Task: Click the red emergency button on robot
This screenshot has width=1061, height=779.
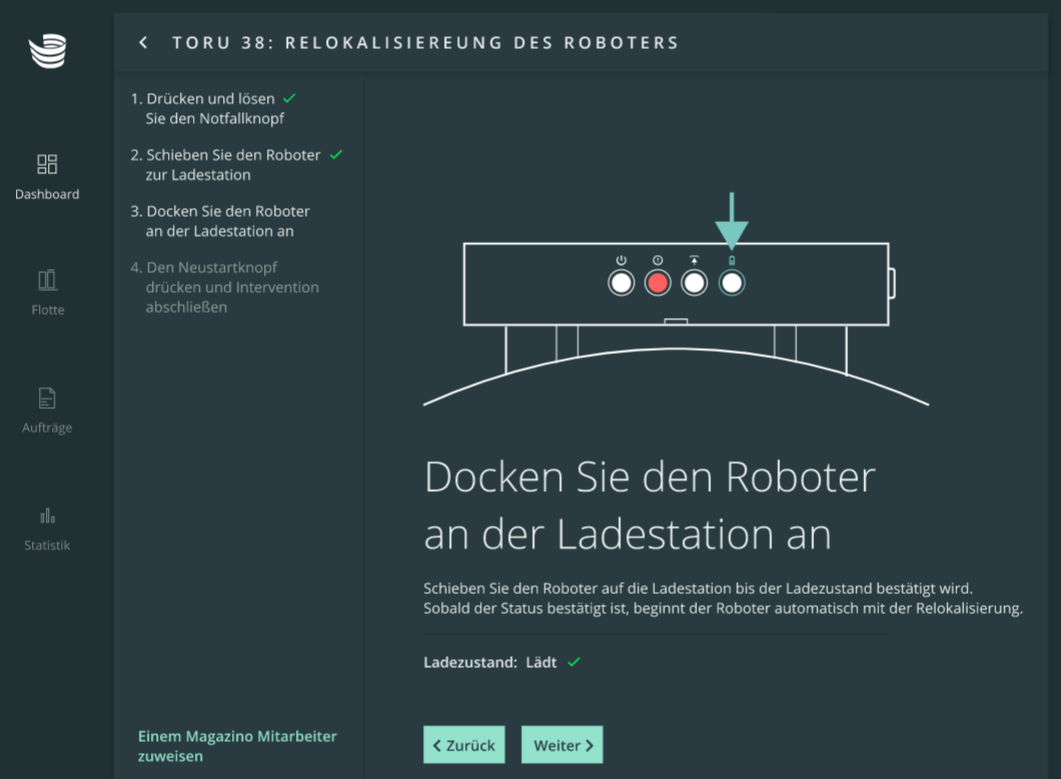Action: [x=657, y=283]
